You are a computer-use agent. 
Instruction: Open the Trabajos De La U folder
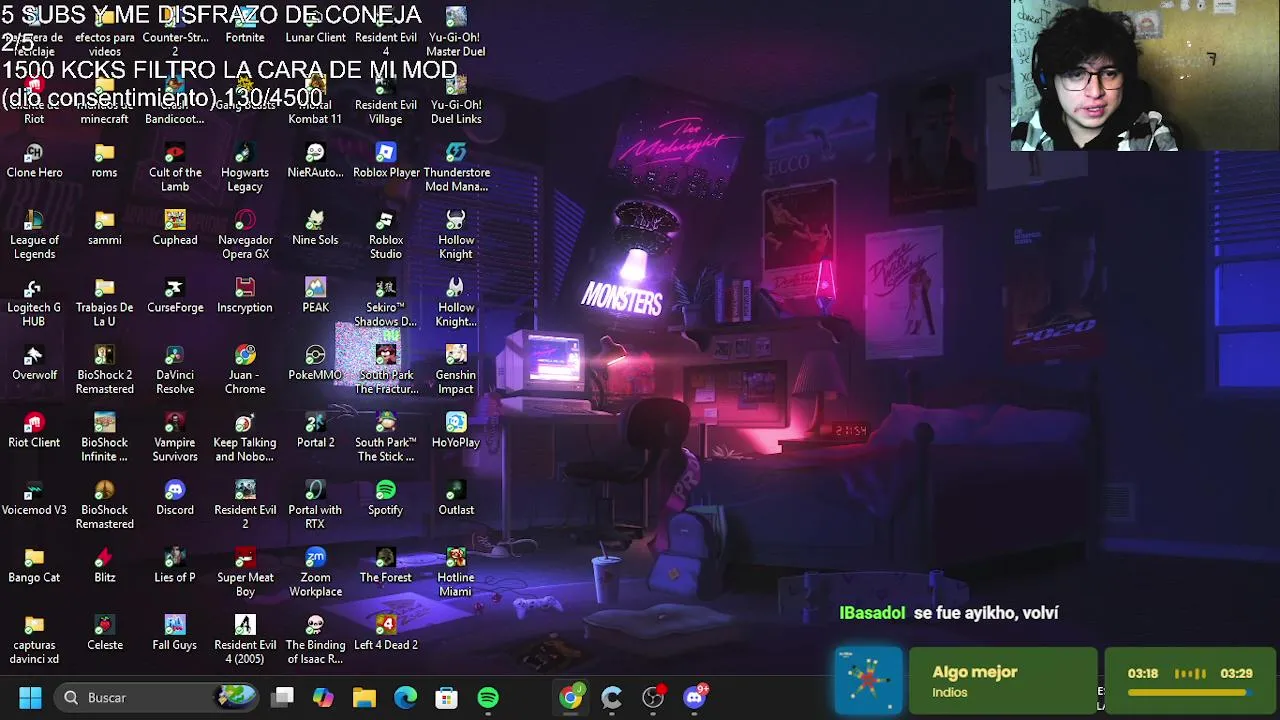tap(104, 302)
